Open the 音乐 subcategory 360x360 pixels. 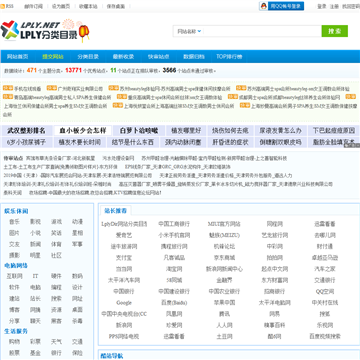[x=14, y=222]
